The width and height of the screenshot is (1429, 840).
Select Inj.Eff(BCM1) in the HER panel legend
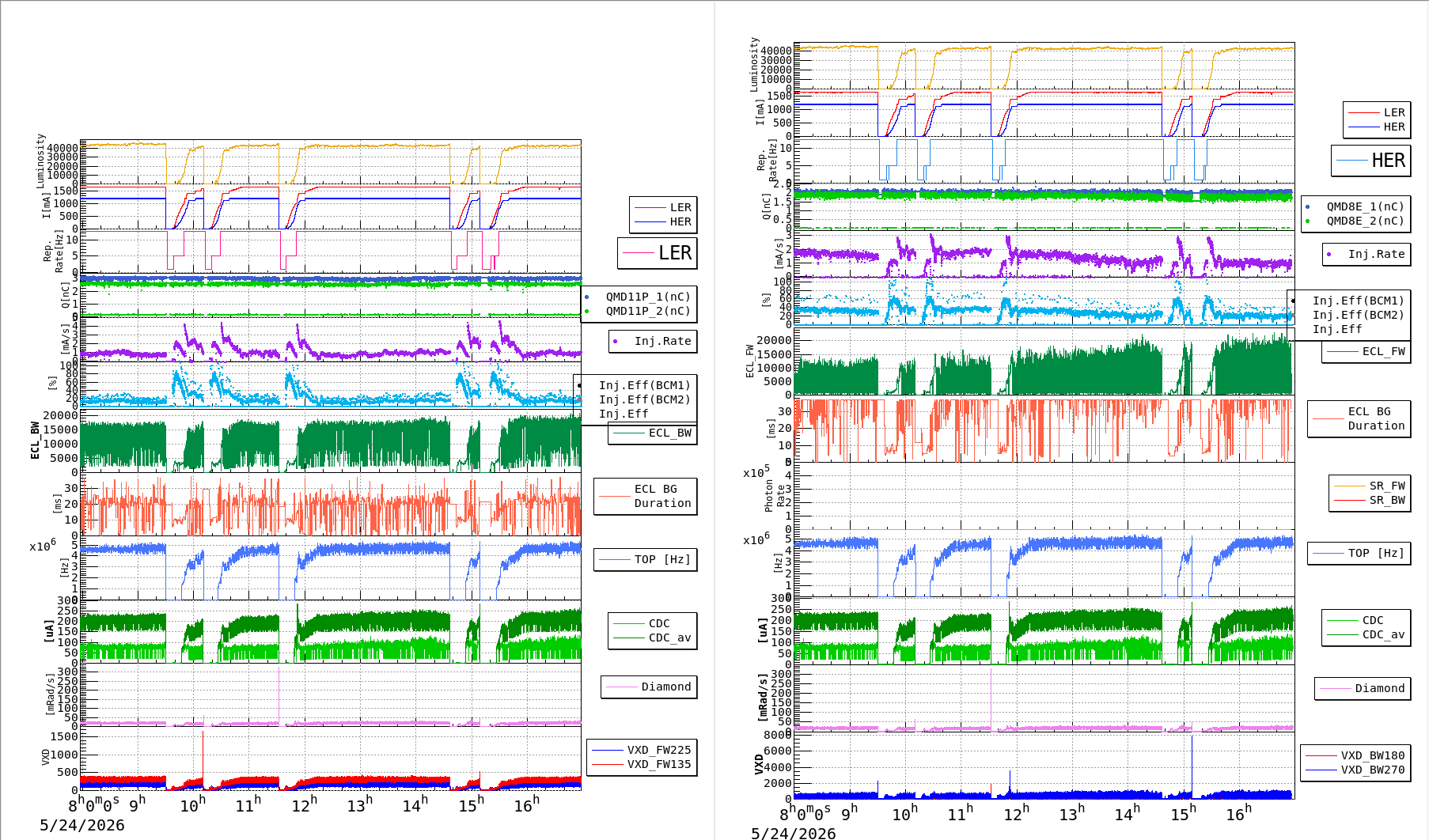[x=1359, y=301]
